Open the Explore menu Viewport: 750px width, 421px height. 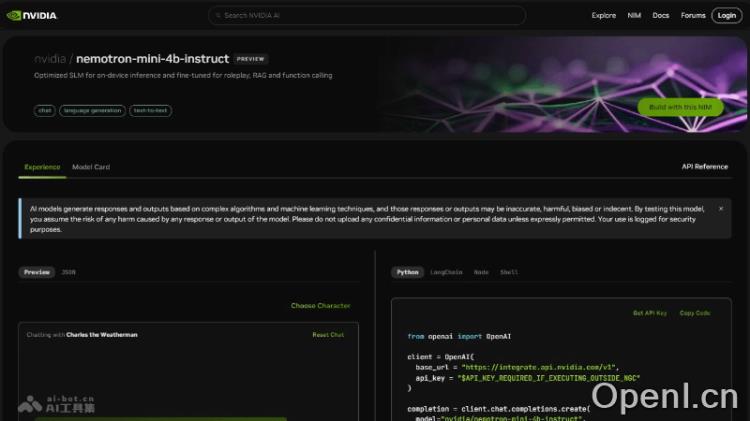pos(603,16)
